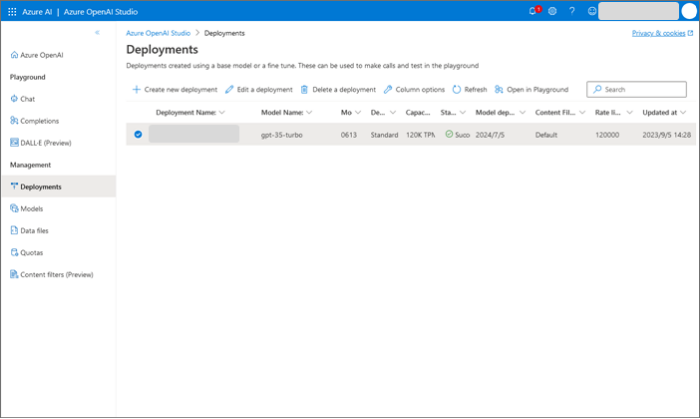700x419 pixels.
Task: Click the 2023/9/5 14:28 updated cell
Action: click(667, 135)
